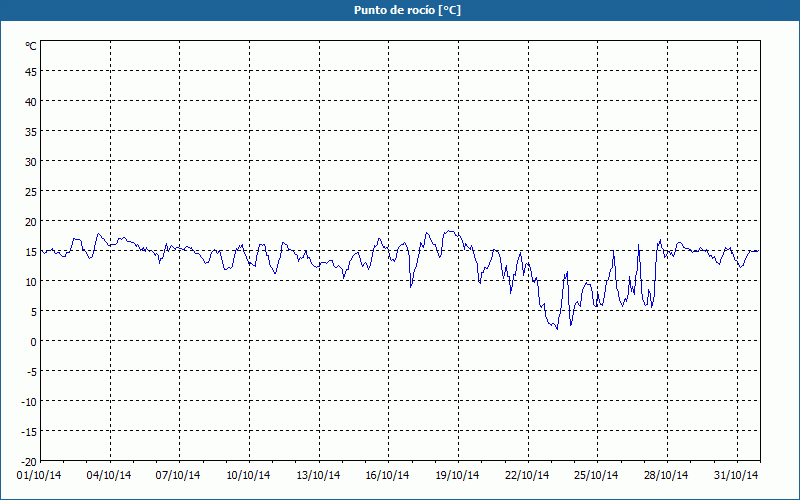Click the 45 value on the y-axis
This screenshot has height=500, width=800.
pyautogui.click(x=31, y=72)
